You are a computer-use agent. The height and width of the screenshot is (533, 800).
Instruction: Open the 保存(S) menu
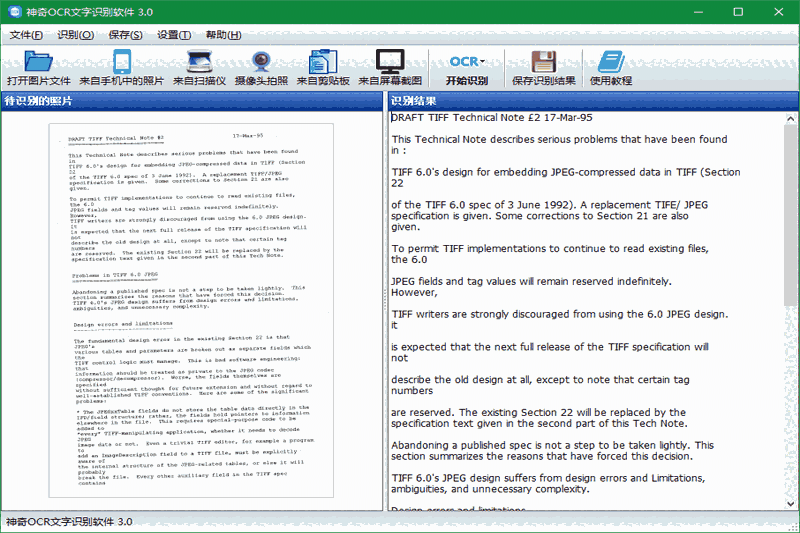coord(126,35)
